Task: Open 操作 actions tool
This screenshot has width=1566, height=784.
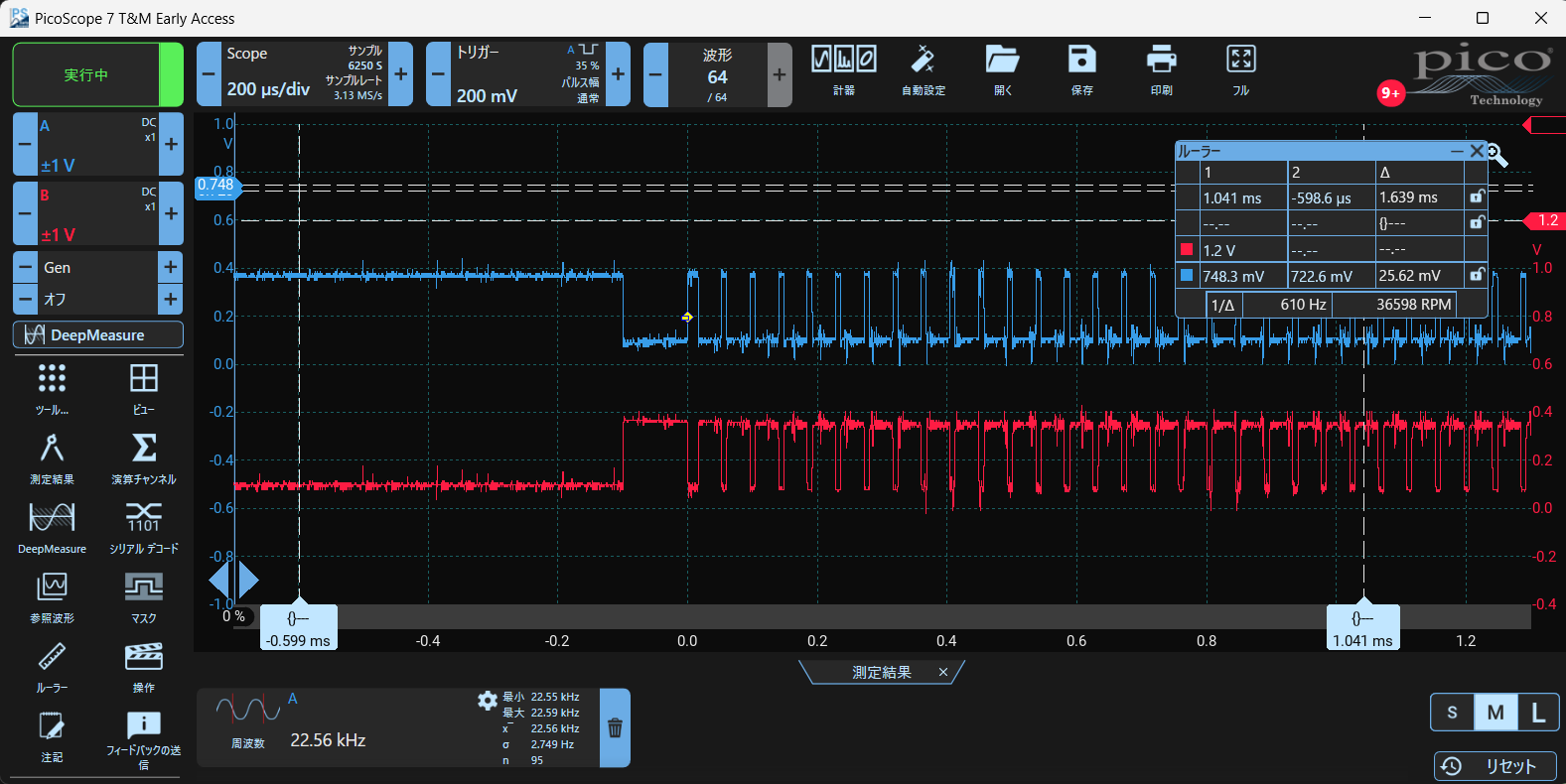Action: coord(144,666)
